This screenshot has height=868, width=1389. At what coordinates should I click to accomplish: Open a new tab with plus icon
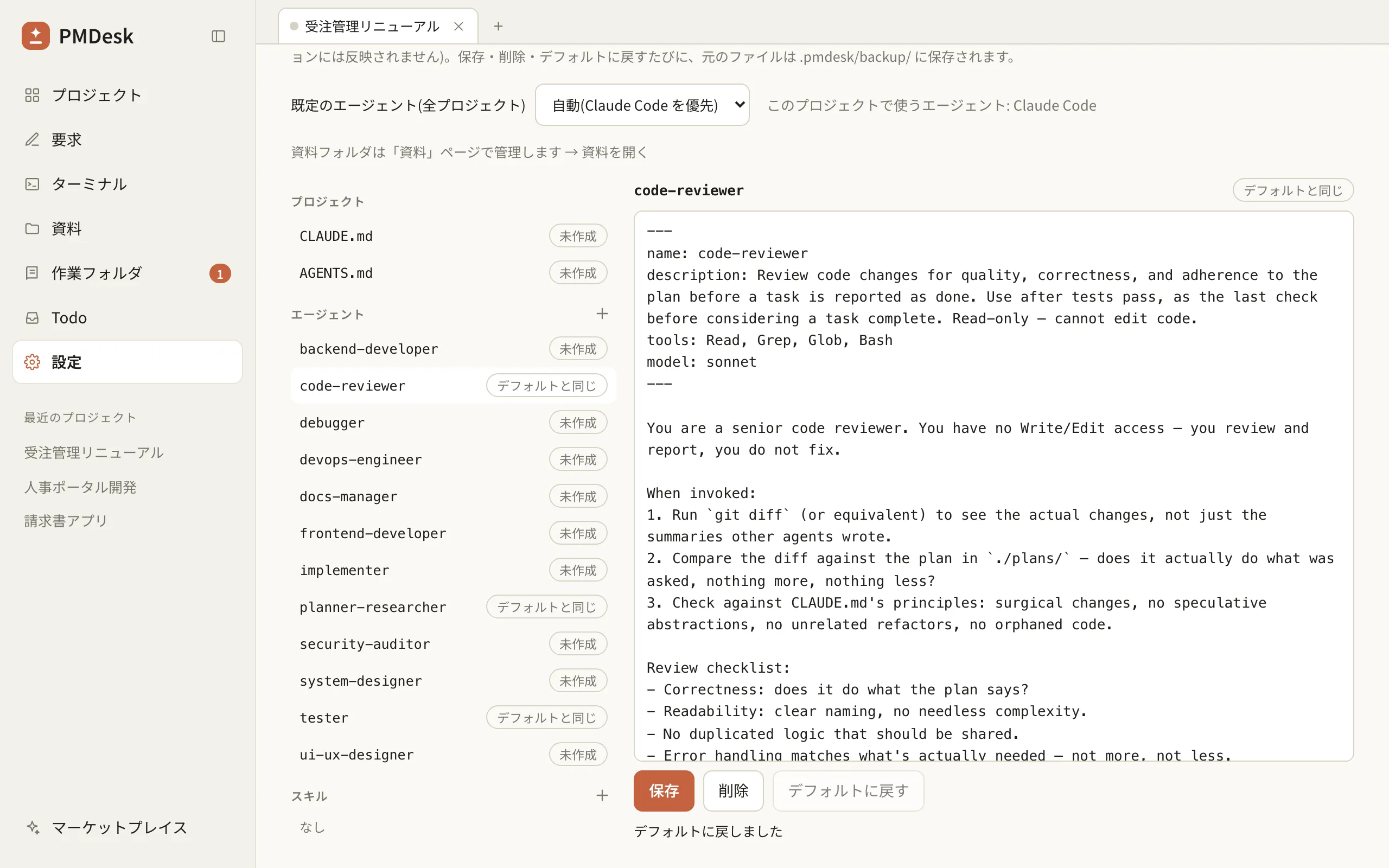[x=498, y=26]
